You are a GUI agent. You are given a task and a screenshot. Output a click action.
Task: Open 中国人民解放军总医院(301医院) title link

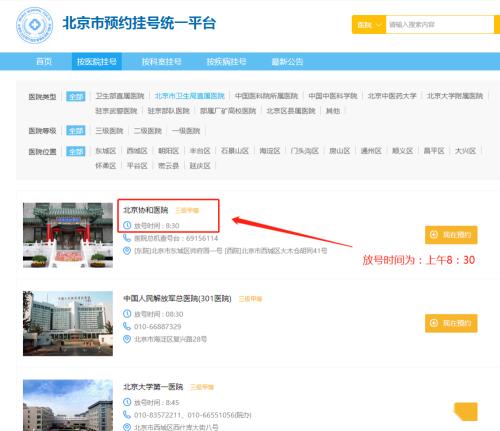coord(177,298)
